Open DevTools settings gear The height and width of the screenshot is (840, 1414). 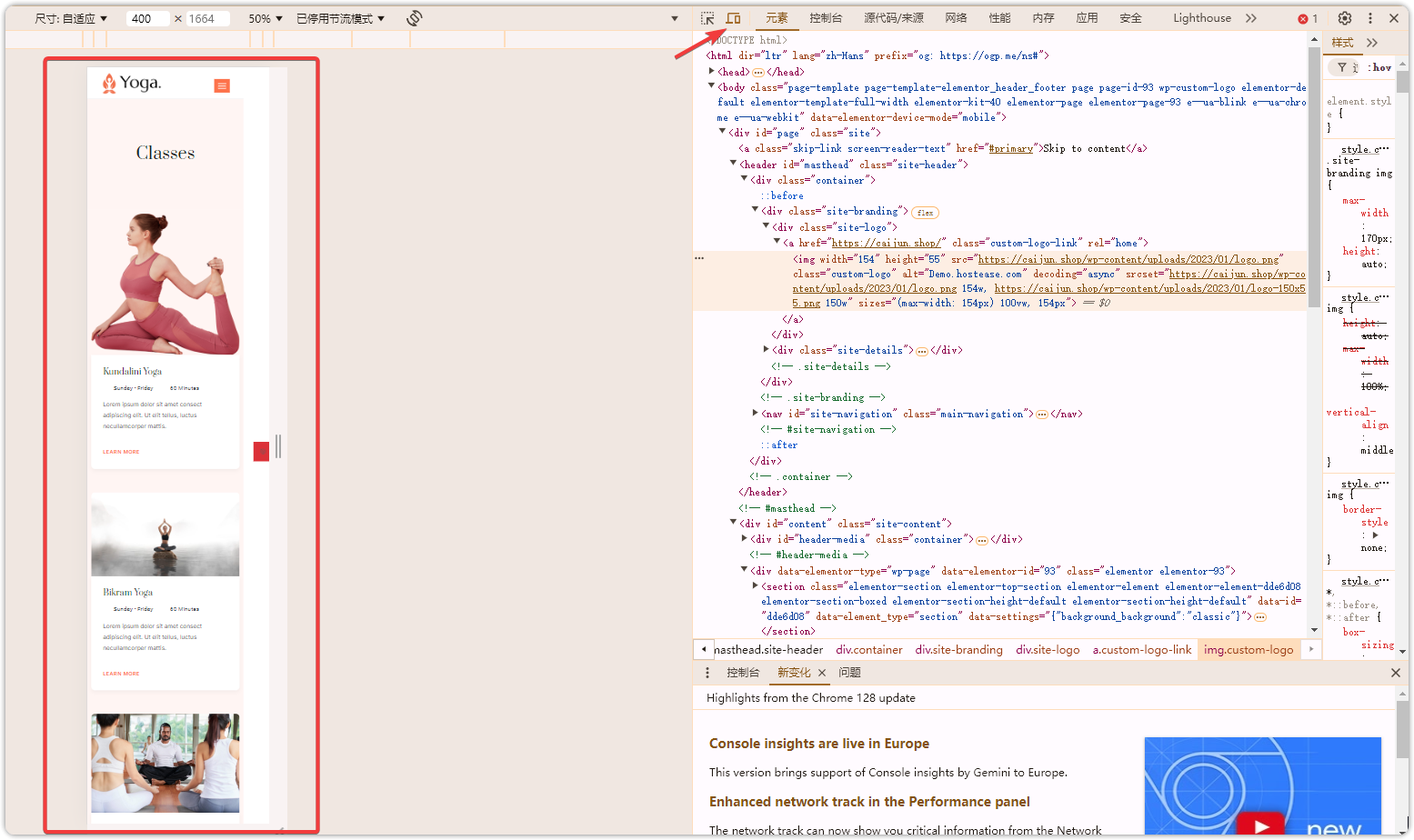1345,18
